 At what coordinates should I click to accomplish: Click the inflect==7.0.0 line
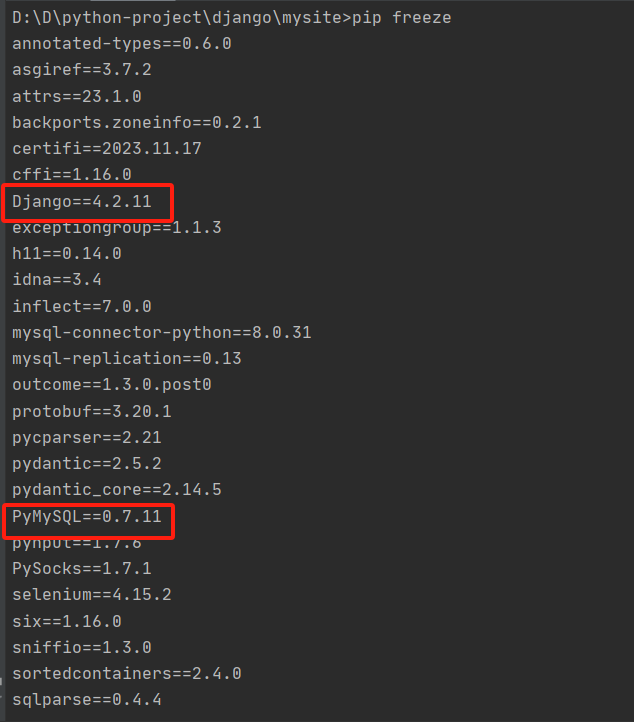coord(82,306)
